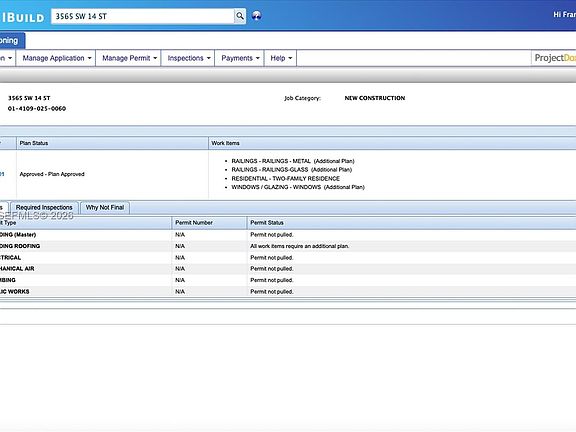Select the MECHANICAL AIR permit row
Viewport: 576px width, 432px height.
click(288, 269)
